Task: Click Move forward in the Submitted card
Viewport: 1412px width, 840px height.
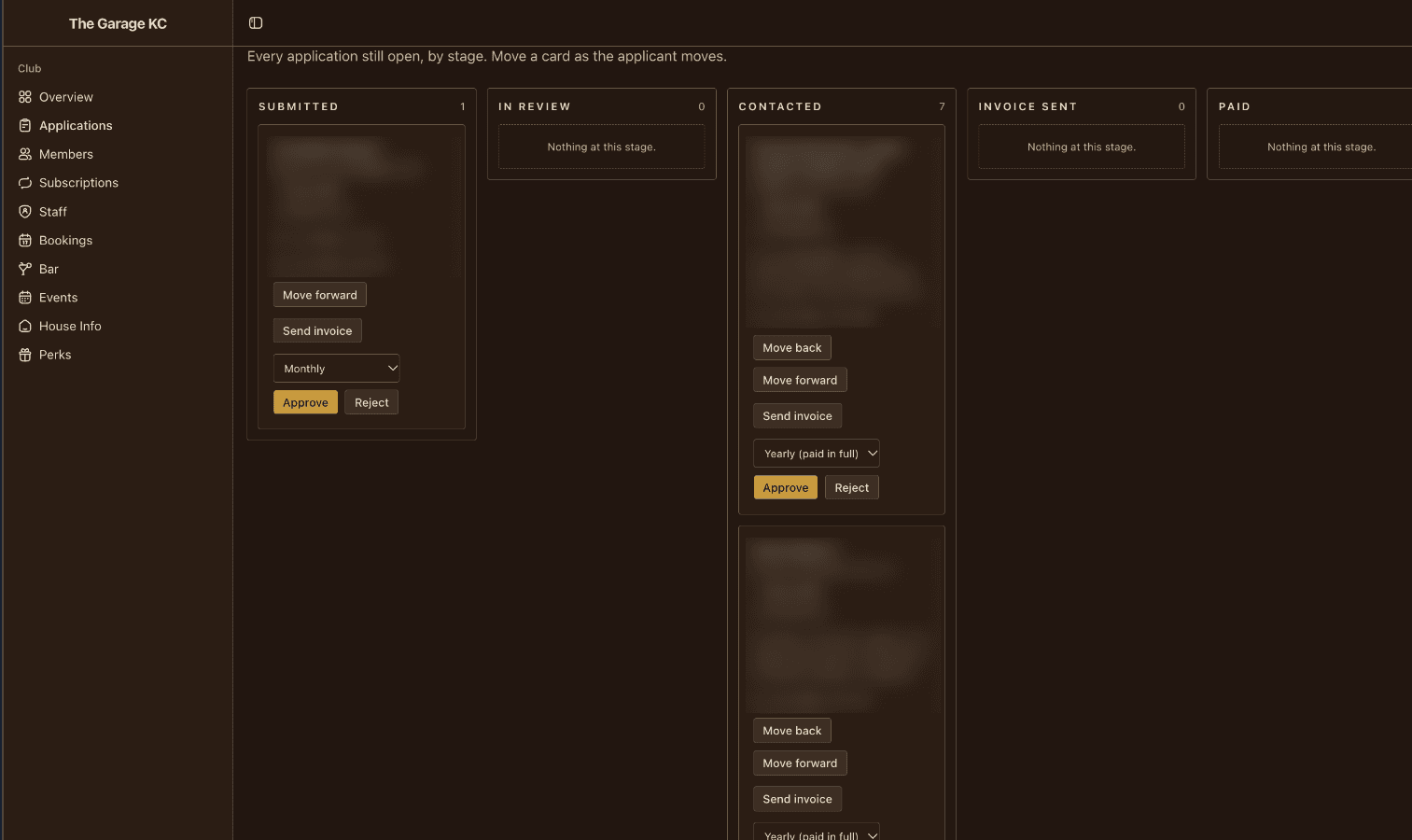Action: (x=320, y=295)
